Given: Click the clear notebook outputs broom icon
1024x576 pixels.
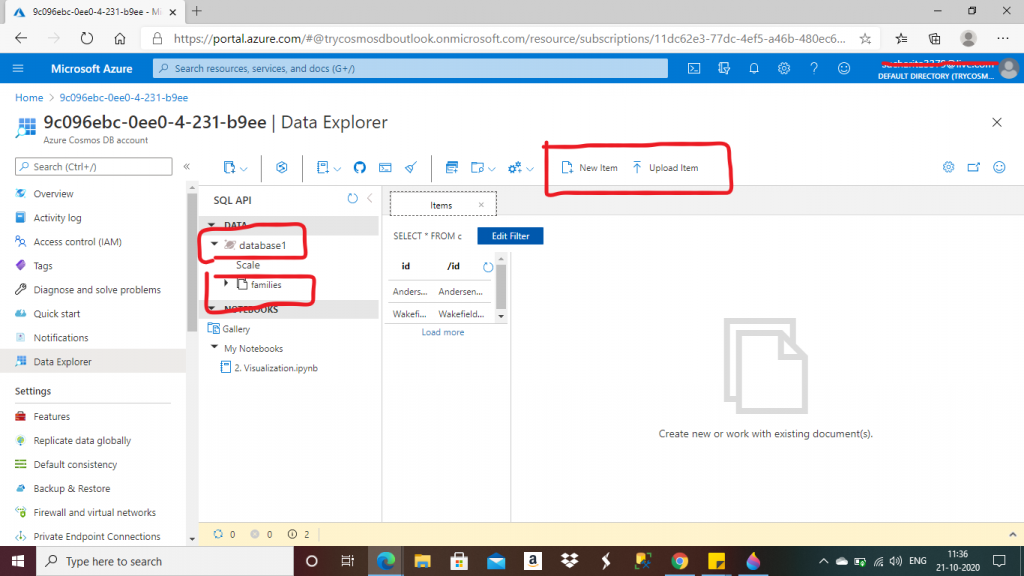Looking at the screenshot, I should 410,167.
